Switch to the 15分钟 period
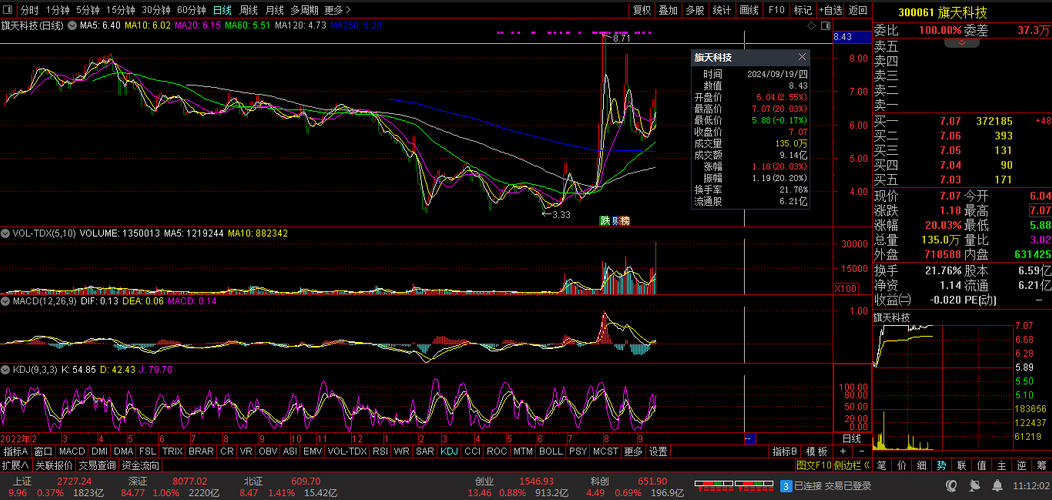The height and width of the screenshot is (500, 1052). [x=121, y=10]
